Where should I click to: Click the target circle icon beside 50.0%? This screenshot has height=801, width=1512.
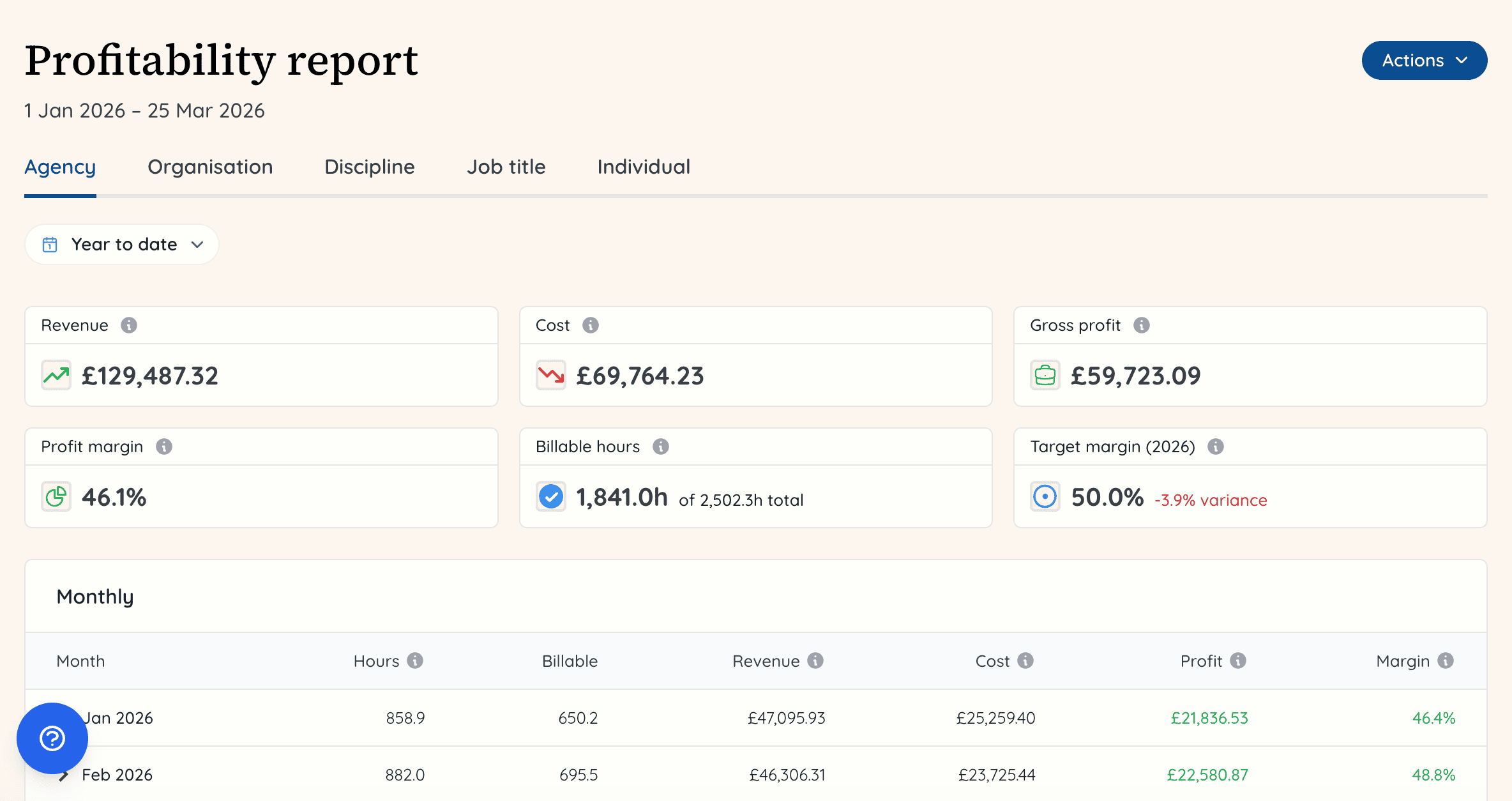1045,496
